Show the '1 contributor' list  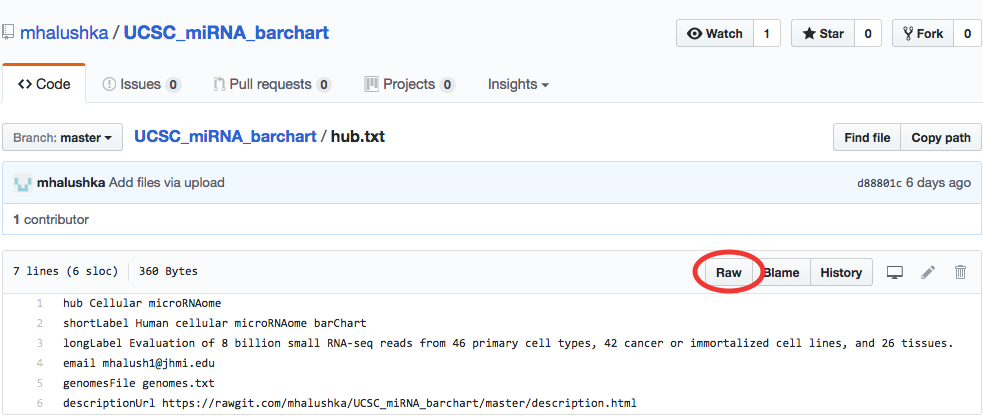[51, 220]
